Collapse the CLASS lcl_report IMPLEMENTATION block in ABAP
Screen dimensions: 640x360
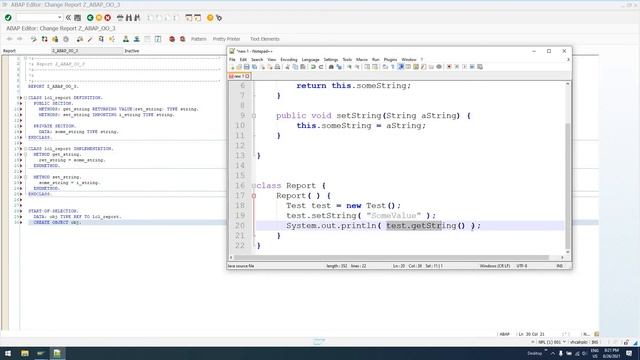pos(25,149)
